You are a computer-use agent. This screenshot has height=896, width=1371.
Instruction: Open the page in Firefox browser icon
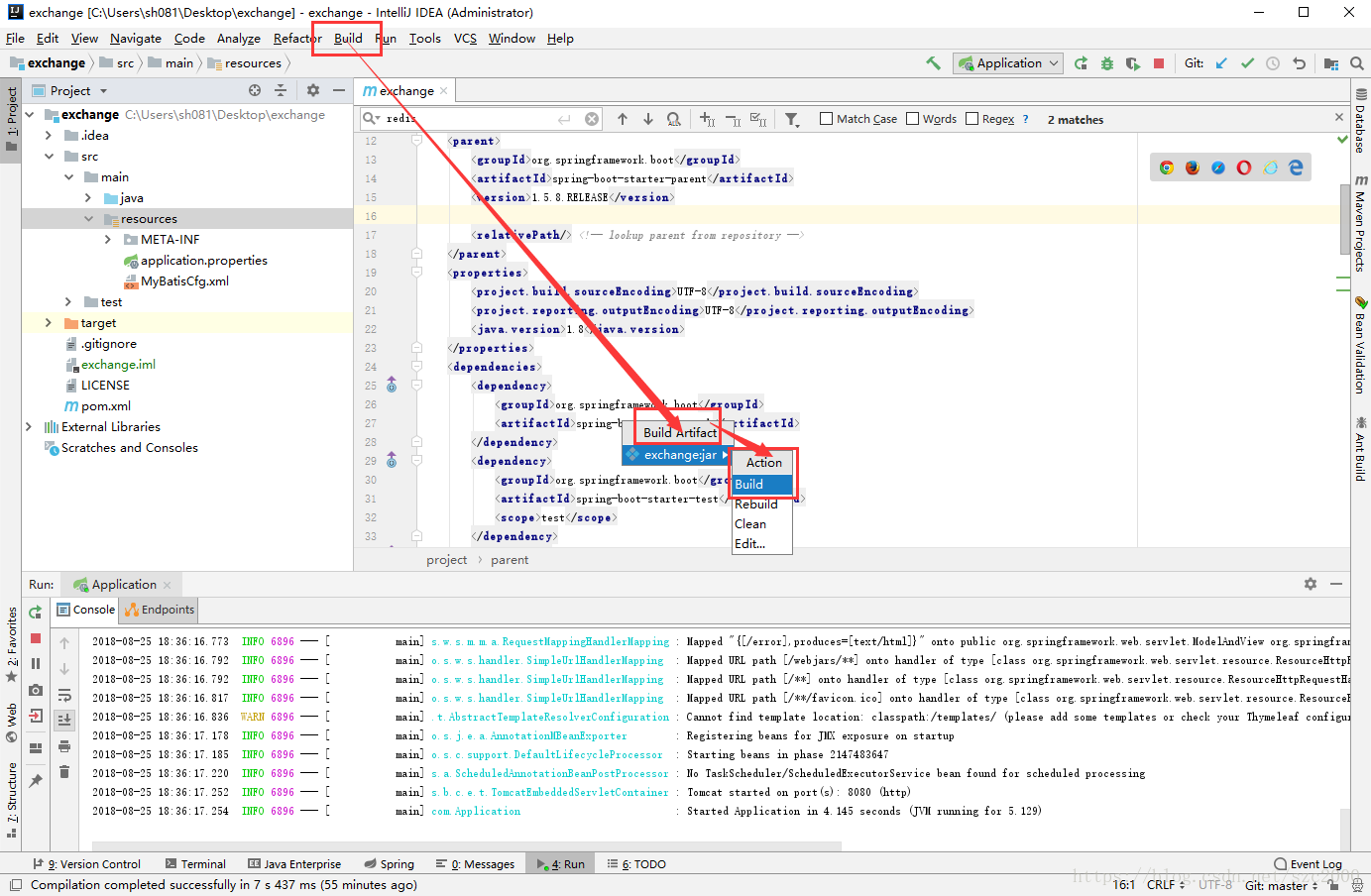pos(1193,168)
